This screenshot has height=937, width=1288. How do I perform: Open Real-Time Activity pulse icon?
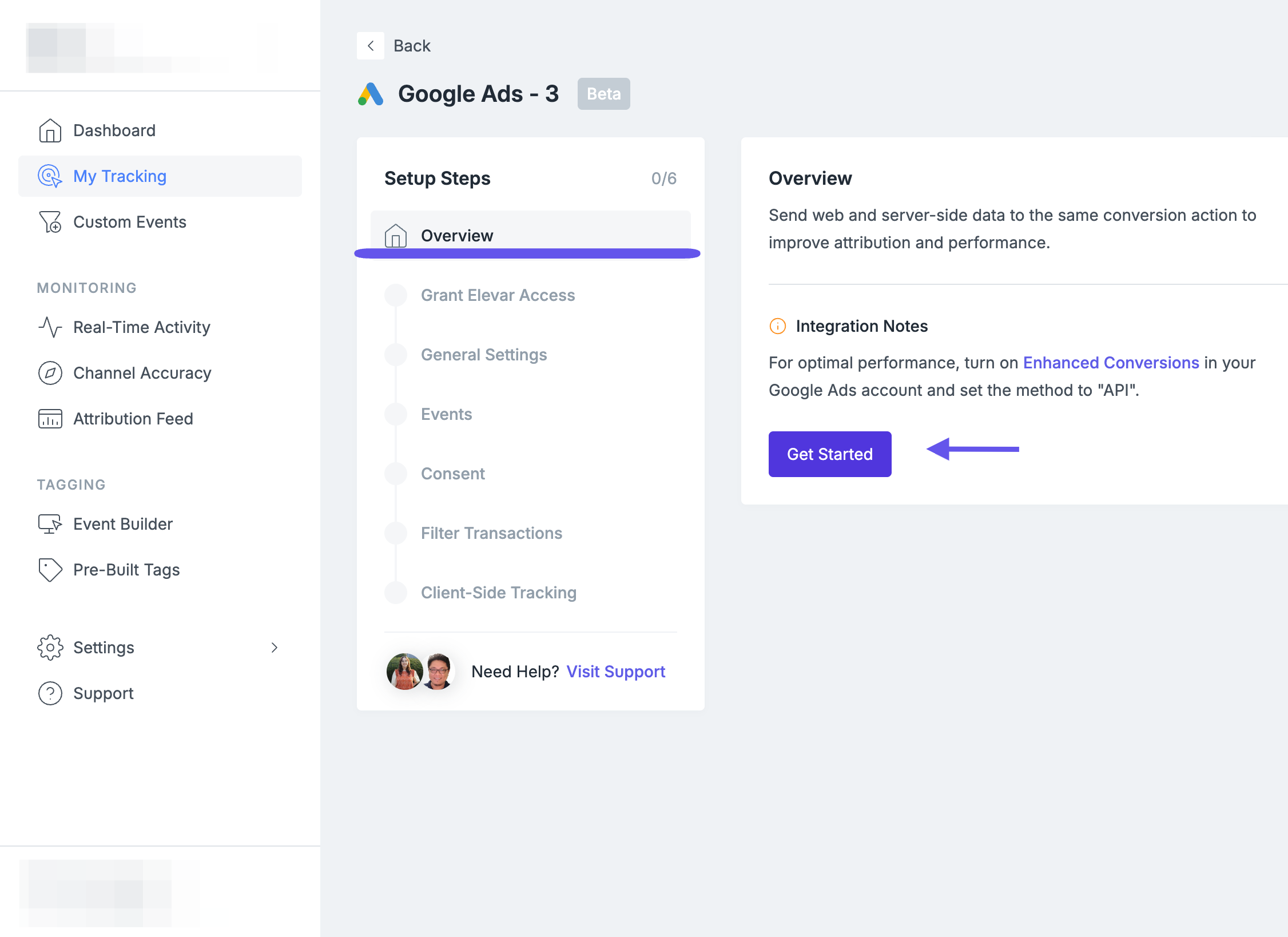[50, 327]
